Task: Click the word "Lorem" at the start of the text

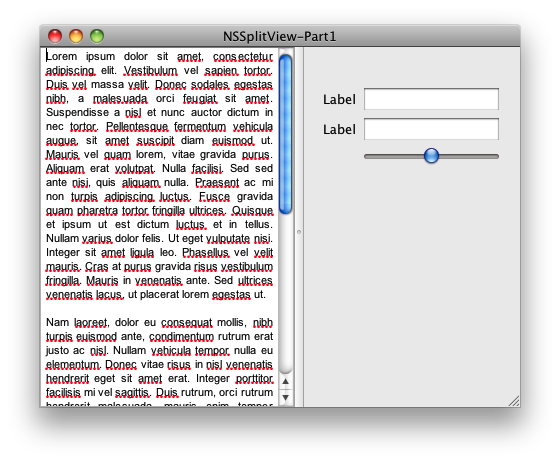Action: [61, 56]
